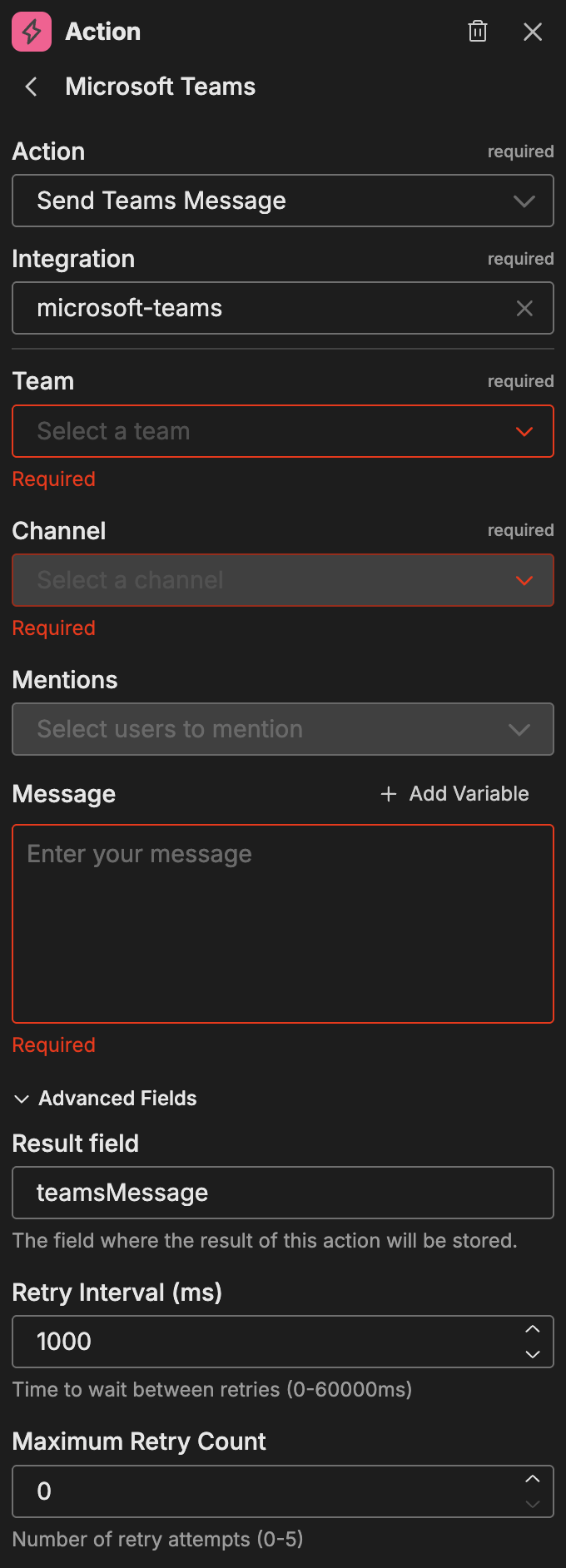Open the Select a channel dropdown
Viewport: 566px width, 1568px height.
[x=283, y=580]
